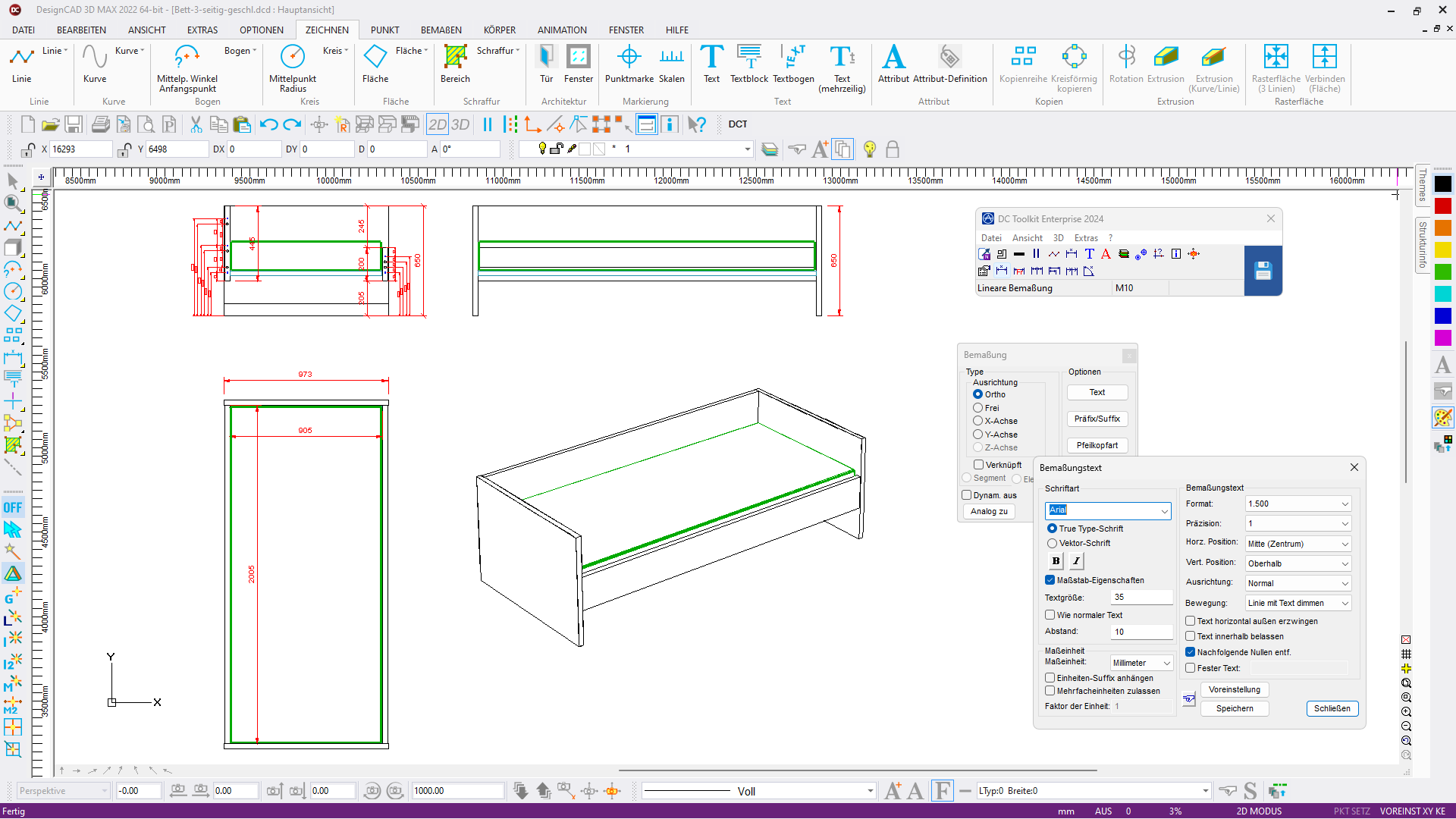Open the Textblock tool

point(749,64)
